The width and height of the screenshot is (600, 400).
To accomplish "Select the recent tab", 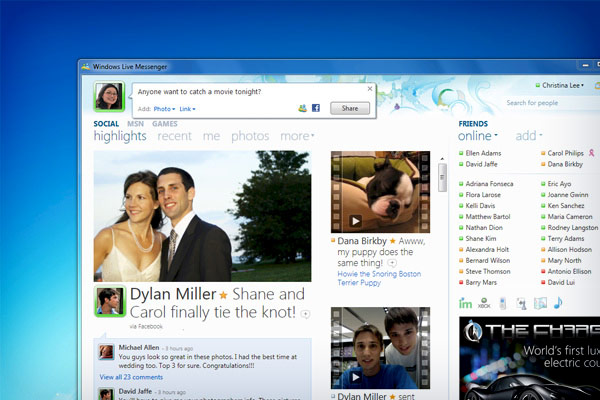I will 174,136.
